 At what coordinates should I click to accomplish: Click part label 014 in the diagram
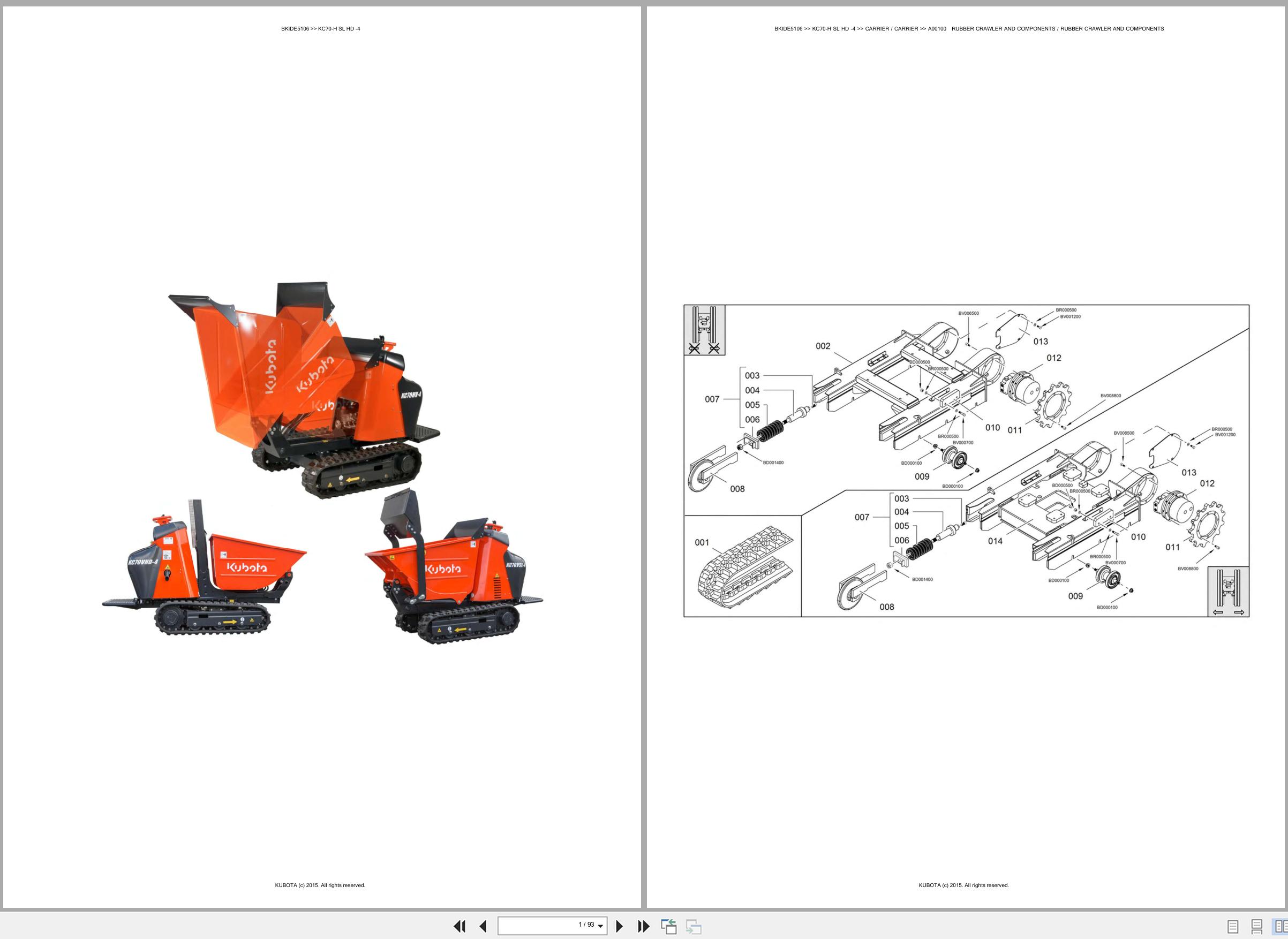995,541
